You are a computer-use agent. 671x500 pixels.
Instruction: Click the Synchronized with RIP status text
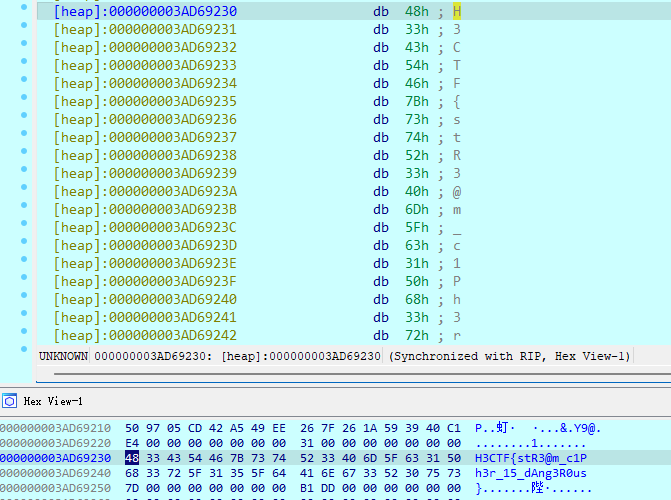coord(510,356)
